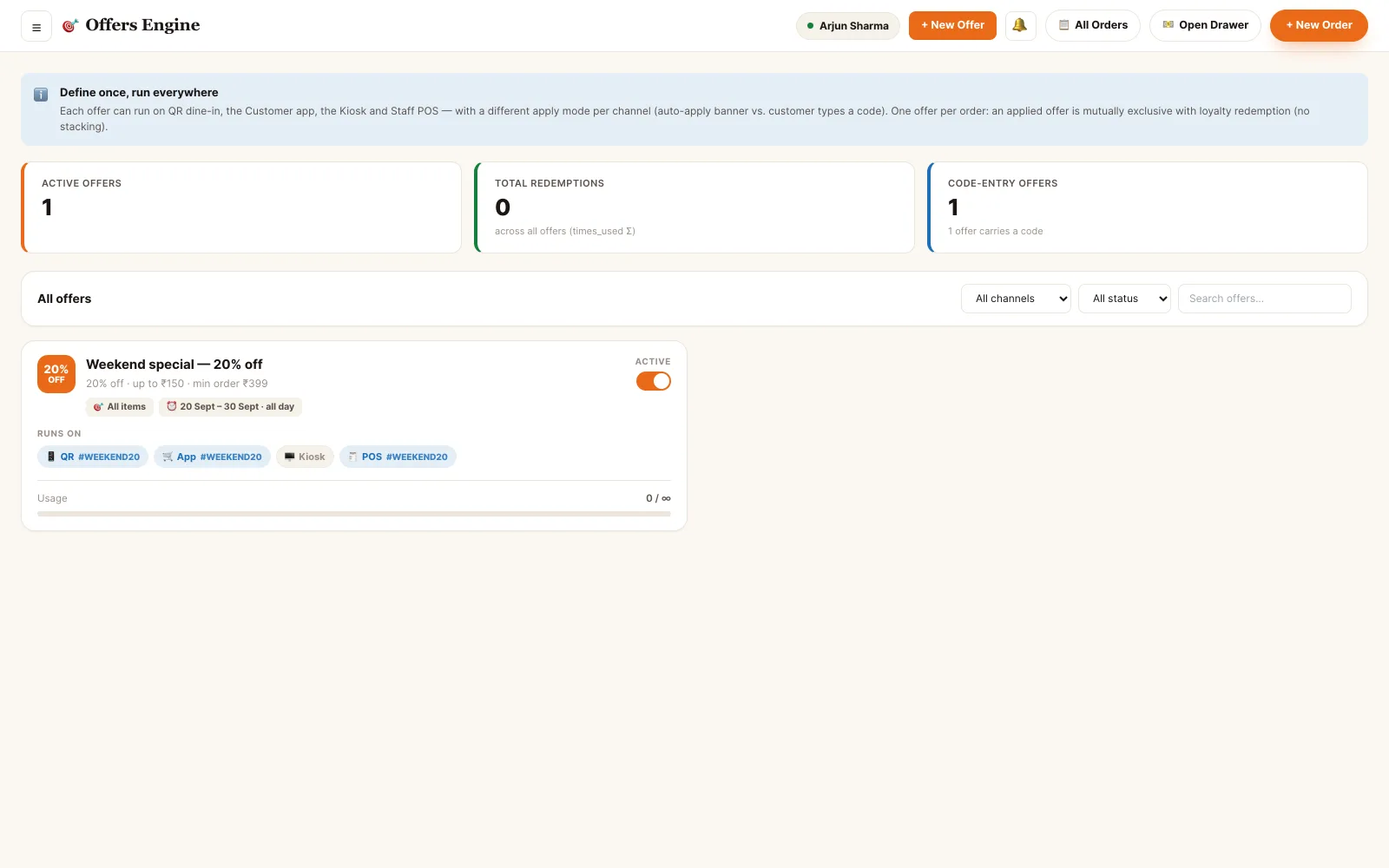Click the 20% OFF badge on Weekend special
The image size is (1389, 868).
point(56,374)
